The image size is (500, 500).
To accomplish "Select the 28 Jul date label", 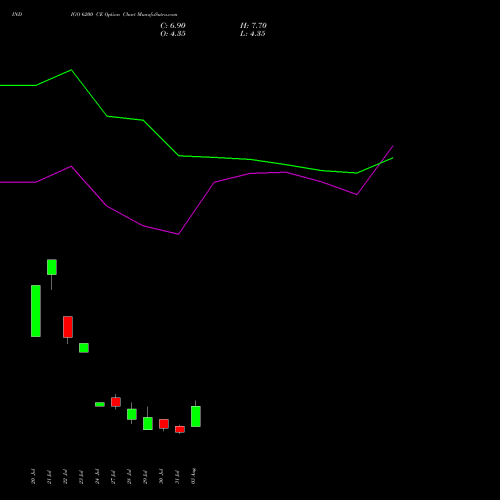I will (129, 477).
